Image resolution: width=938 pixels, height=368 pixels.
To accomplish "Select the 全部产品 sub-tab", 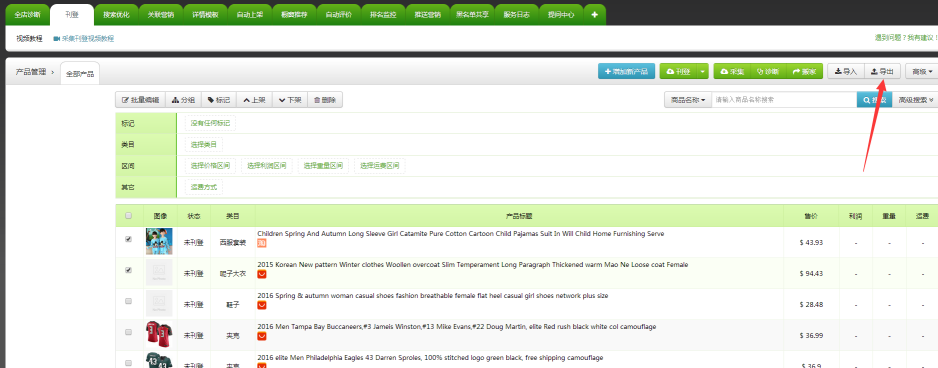I will (x=80, y=74).
